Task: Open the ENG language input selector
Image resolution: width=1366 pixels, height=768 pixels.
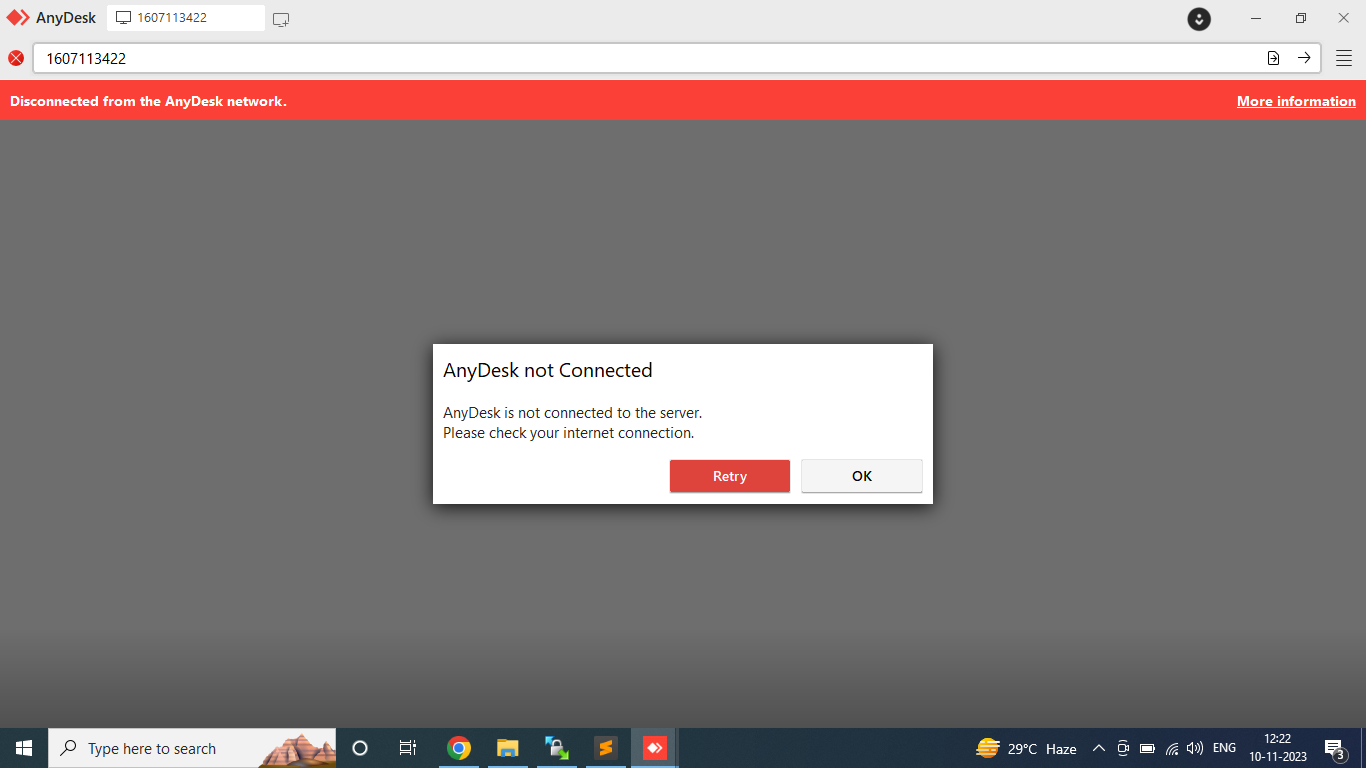Action: [x=1224, y=748]
